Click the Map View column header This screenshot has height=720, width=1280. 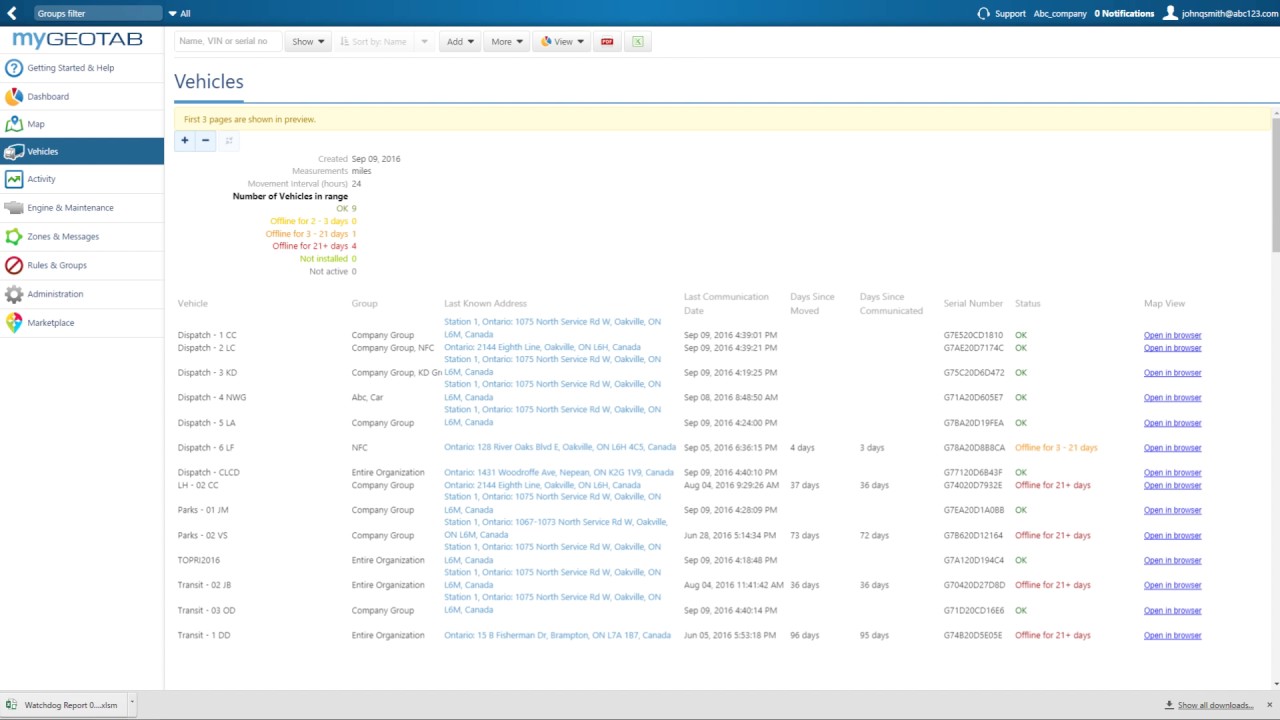[1164, 303]
